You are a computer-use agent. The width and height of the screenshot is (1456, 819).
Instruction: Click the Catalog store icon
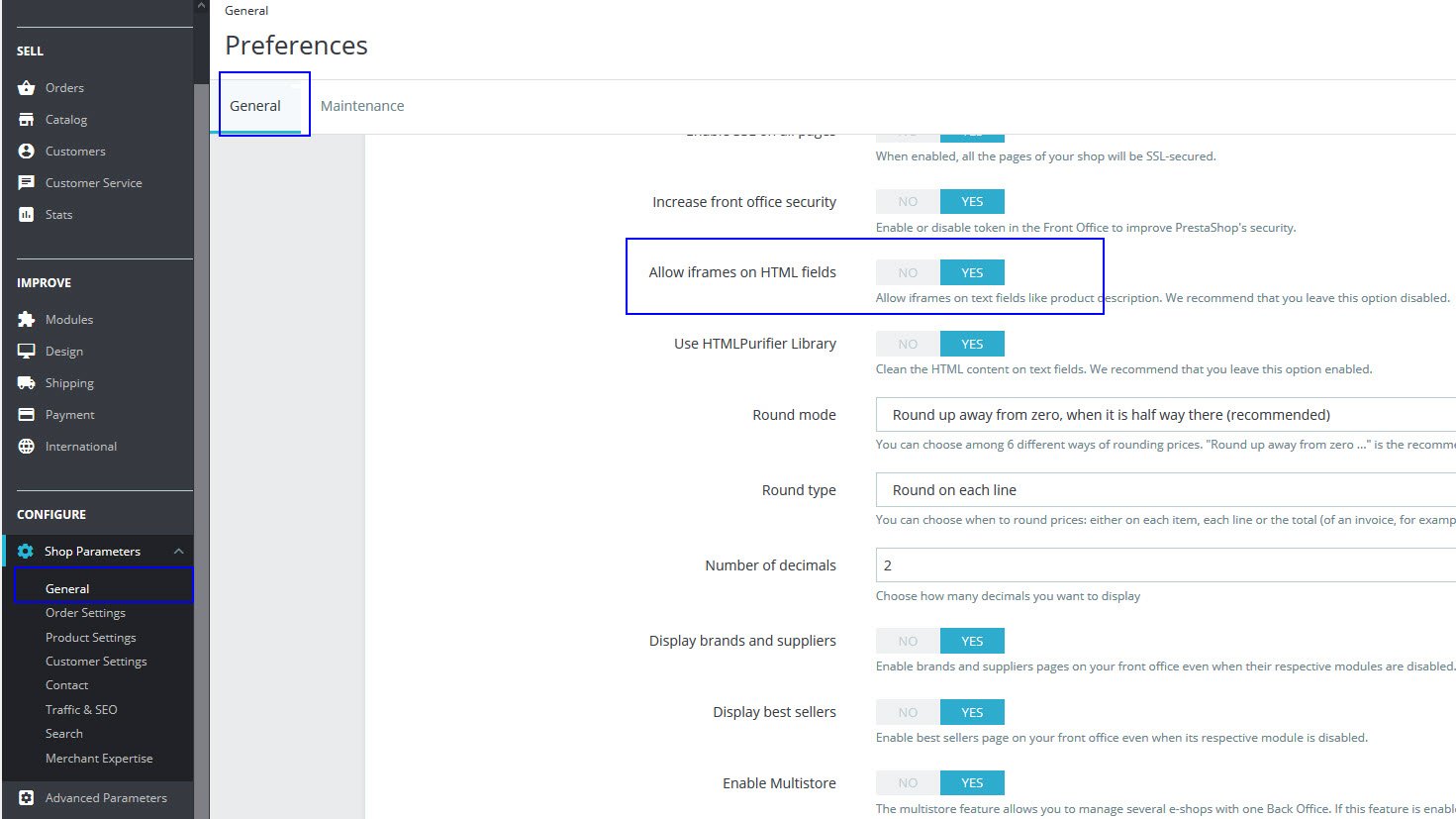(x=27, y=120)
